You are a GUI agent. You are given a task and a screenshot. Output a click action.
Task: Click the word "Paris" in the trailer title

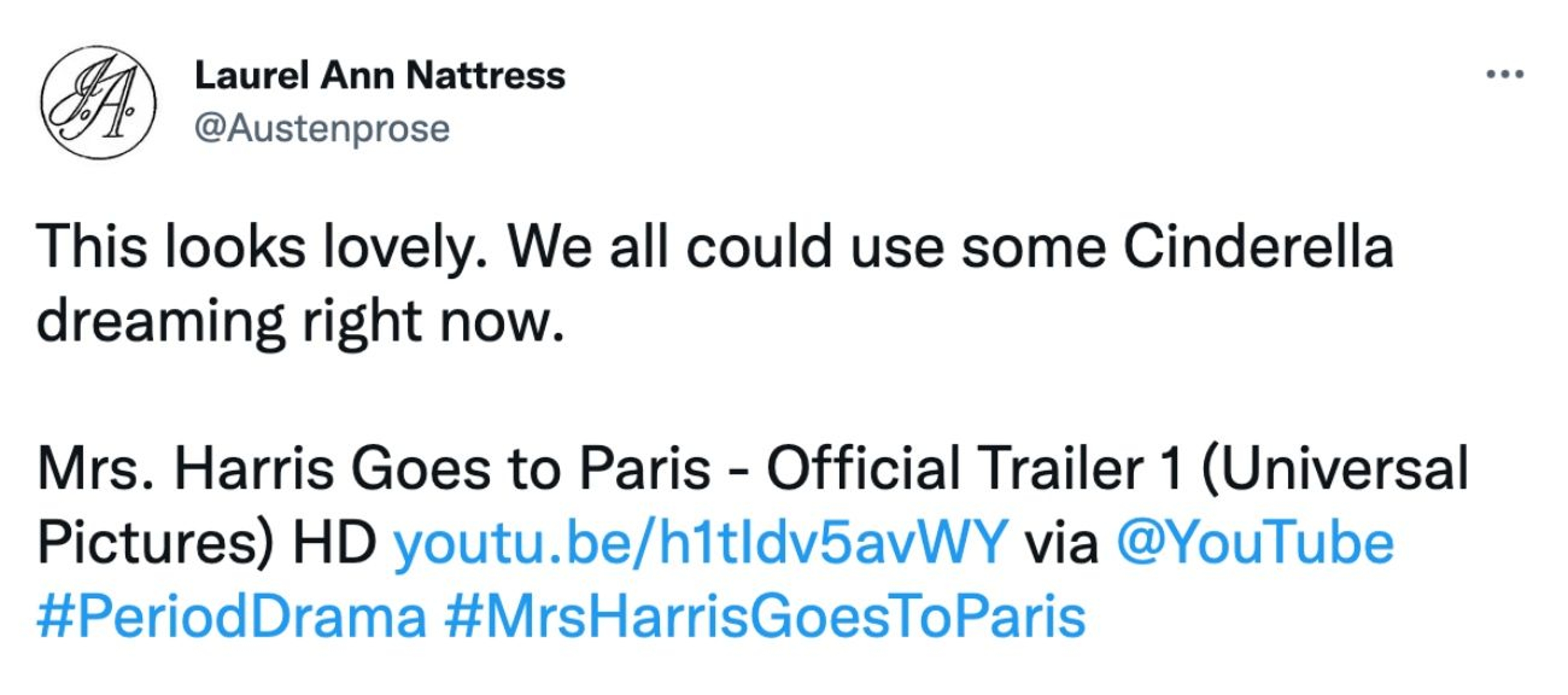(x=645, y=468)
